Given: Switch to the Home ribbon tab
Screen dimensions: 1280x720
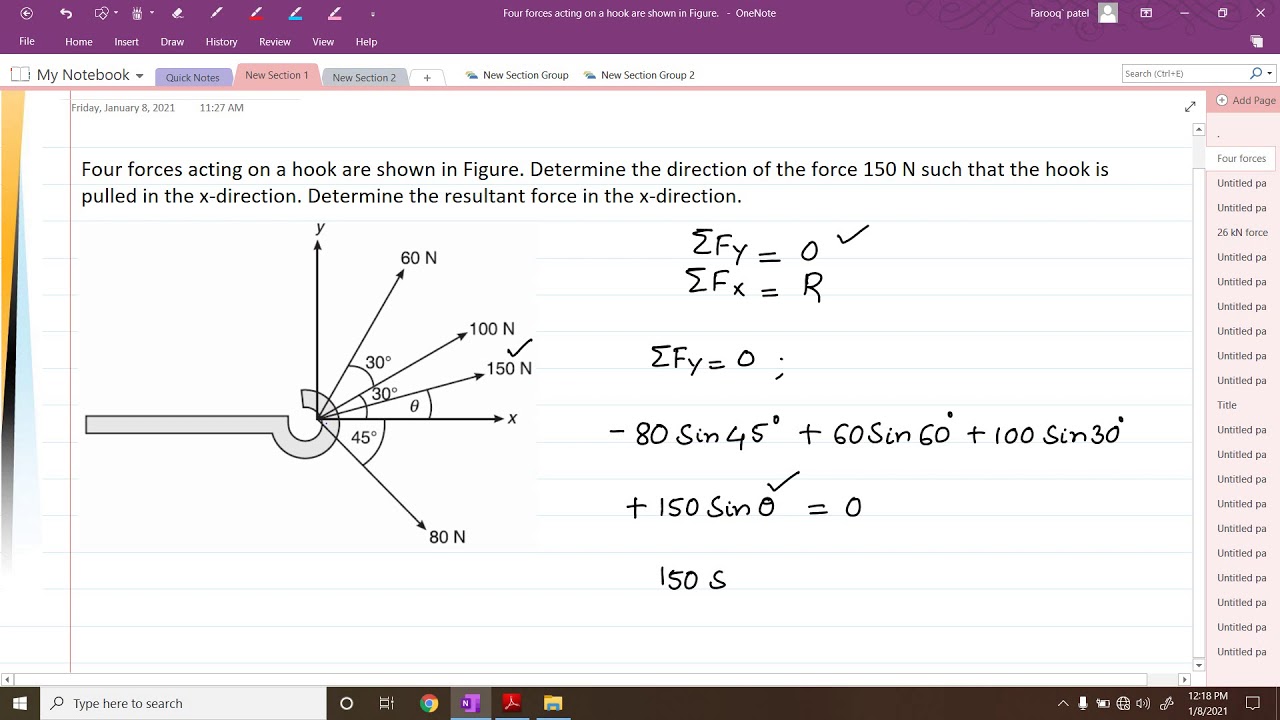Looking at the screenshot, I should click(79, 42).
